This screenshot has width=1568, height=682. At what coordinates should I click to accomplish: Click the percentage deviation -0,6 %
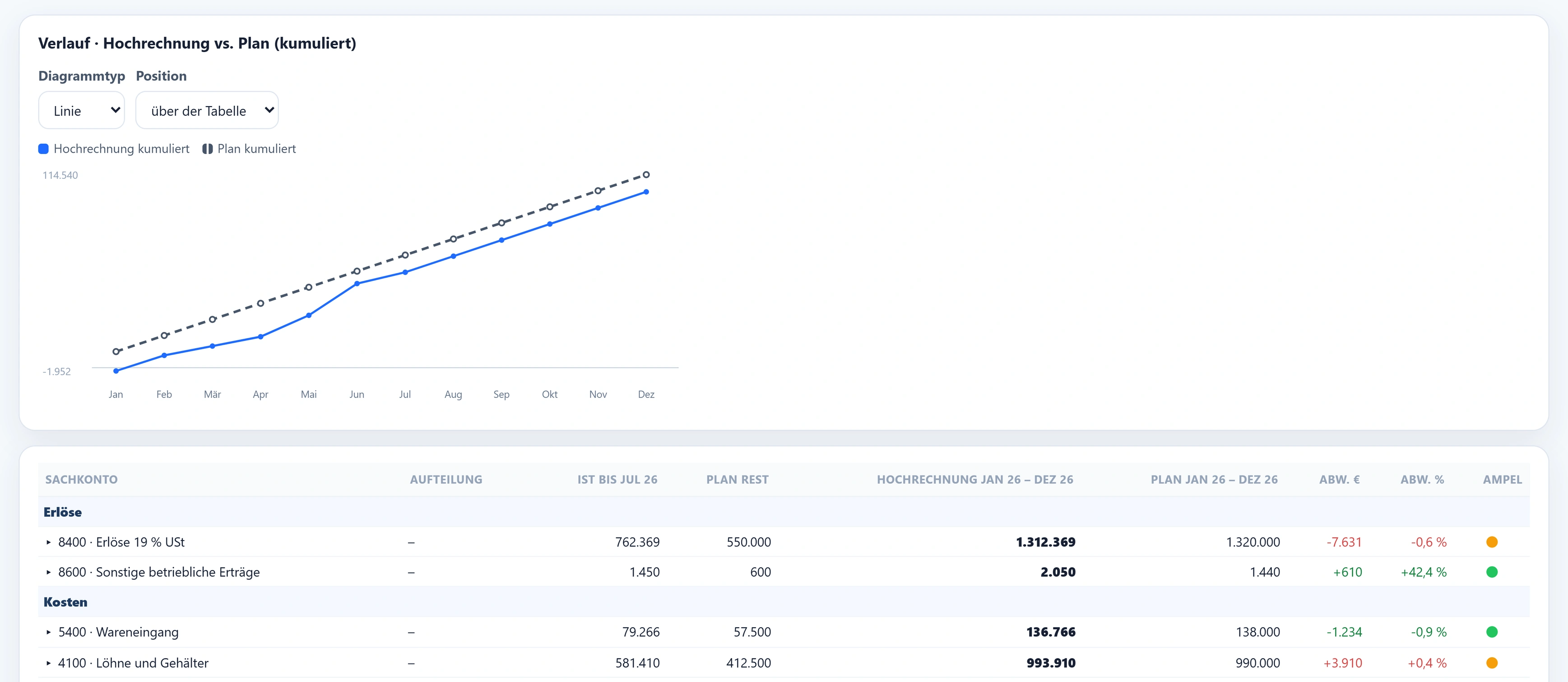click(x=1429, y=542)
